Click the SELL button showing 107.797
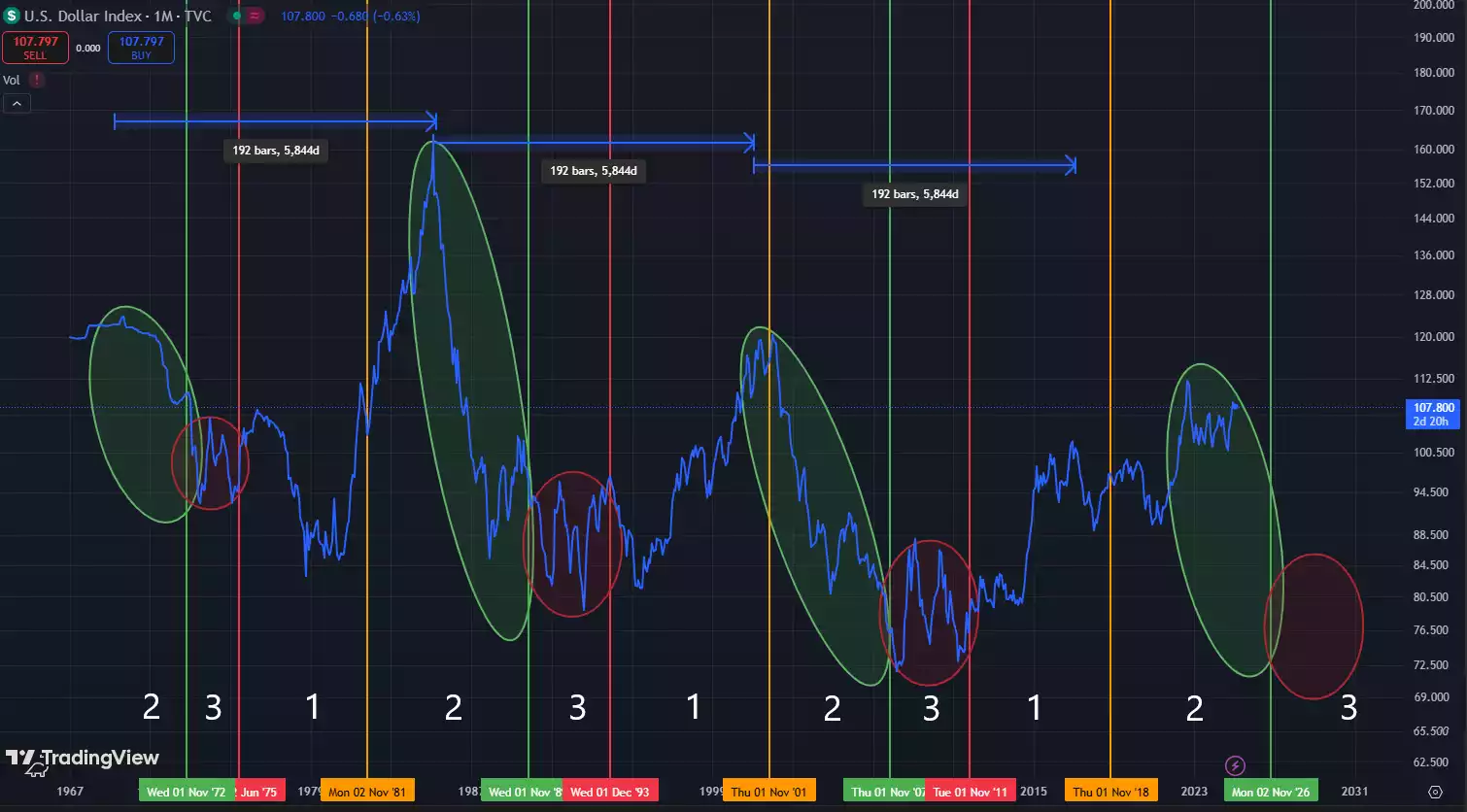 pyautogui.click(x=35, y=47)
